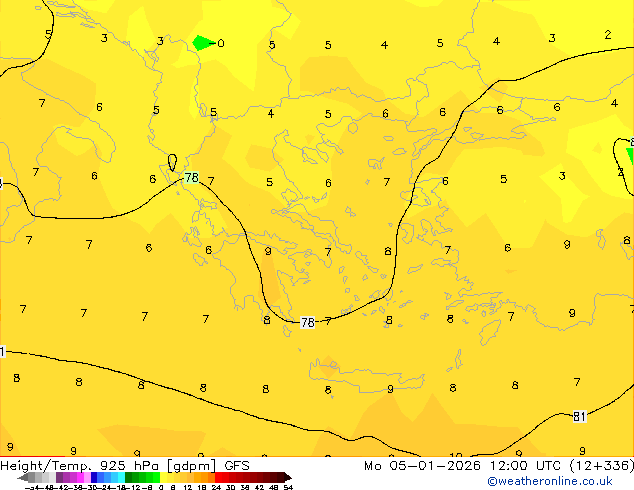Click the small closed contour loop above Albania

click(x=172, y=162)
